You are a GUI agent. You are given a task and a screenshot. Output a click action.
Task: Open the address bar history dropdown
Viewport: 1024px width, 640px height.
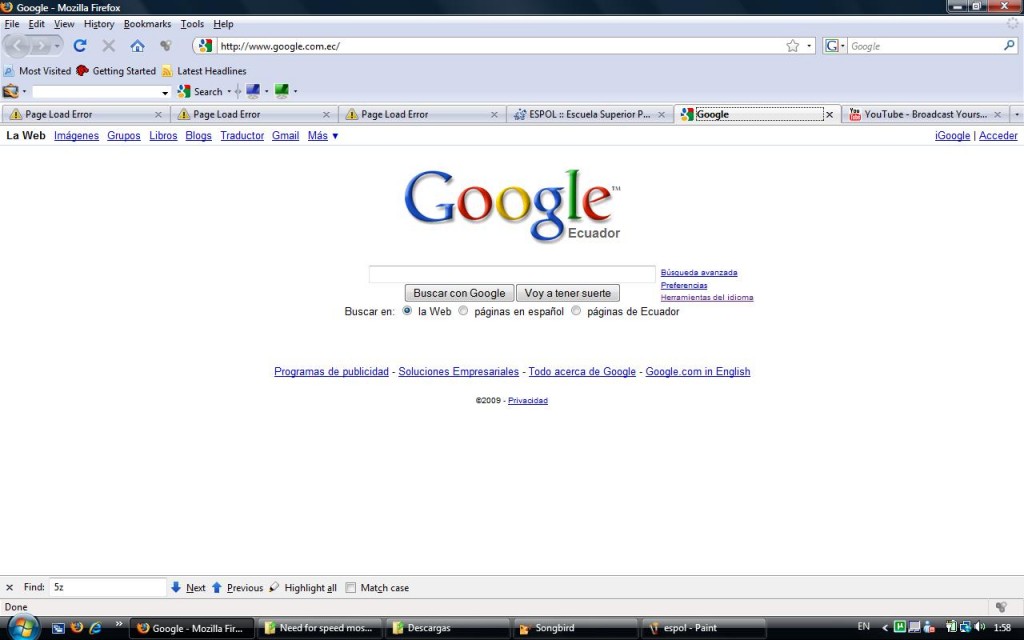click(808, 46)
